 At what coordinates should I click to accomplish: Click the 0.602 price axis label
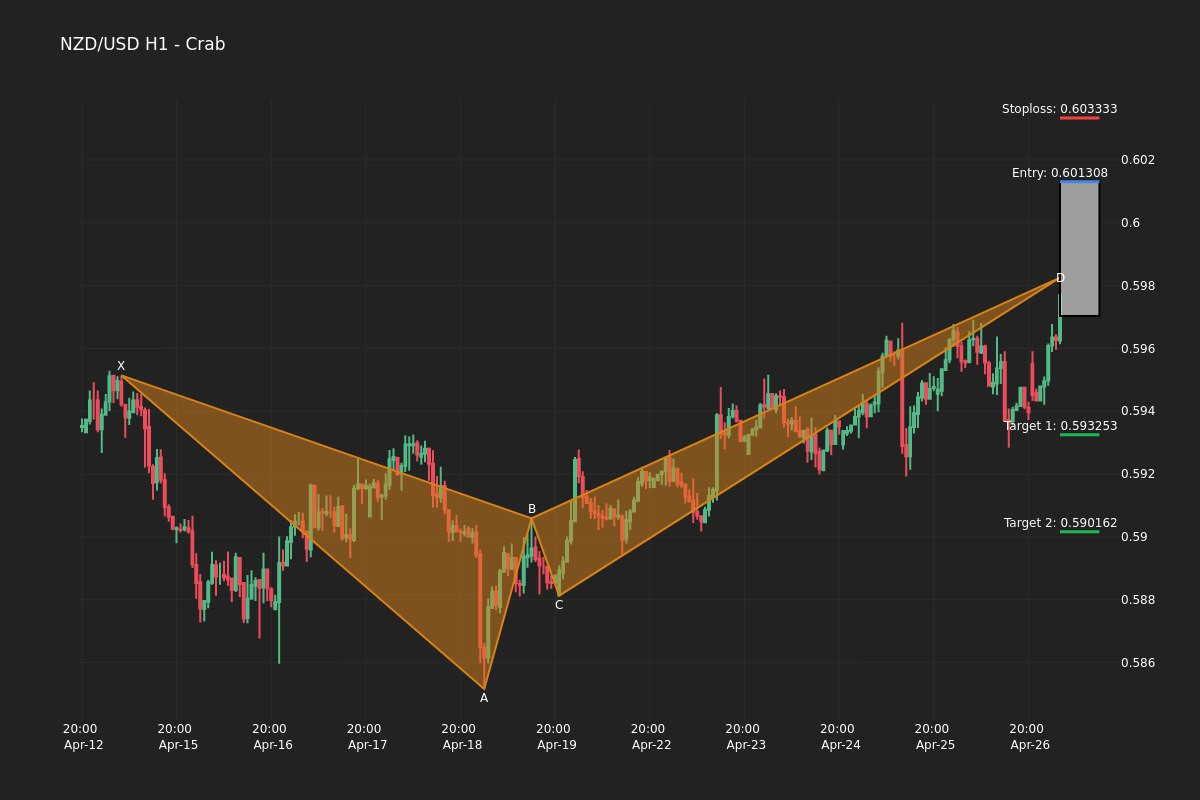(x=1137, y=160)
